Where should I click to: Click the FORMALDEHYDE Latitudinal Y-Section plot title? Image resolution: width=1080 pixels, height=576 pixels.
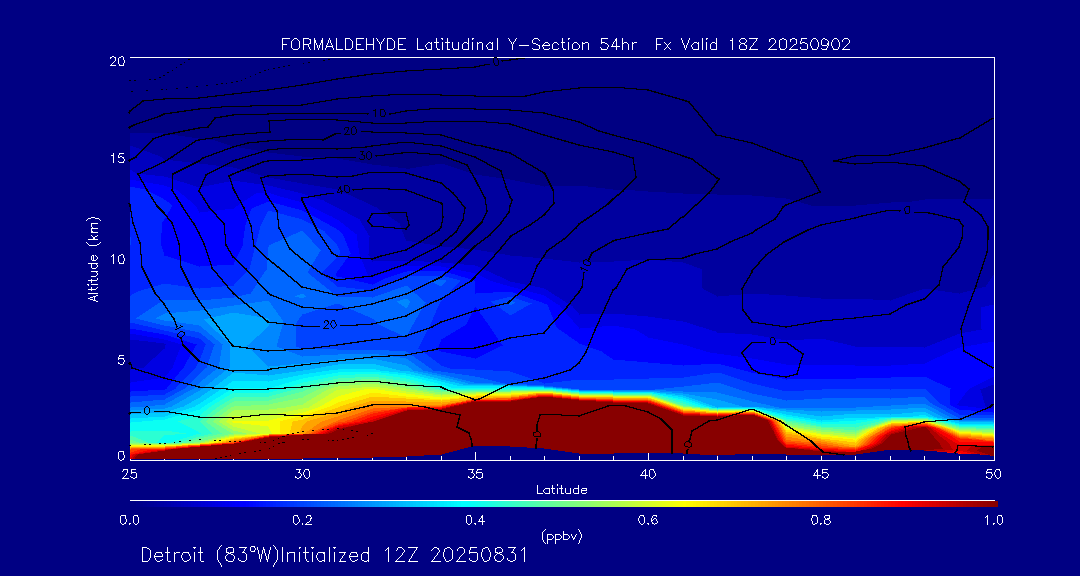tap(566, 45)
